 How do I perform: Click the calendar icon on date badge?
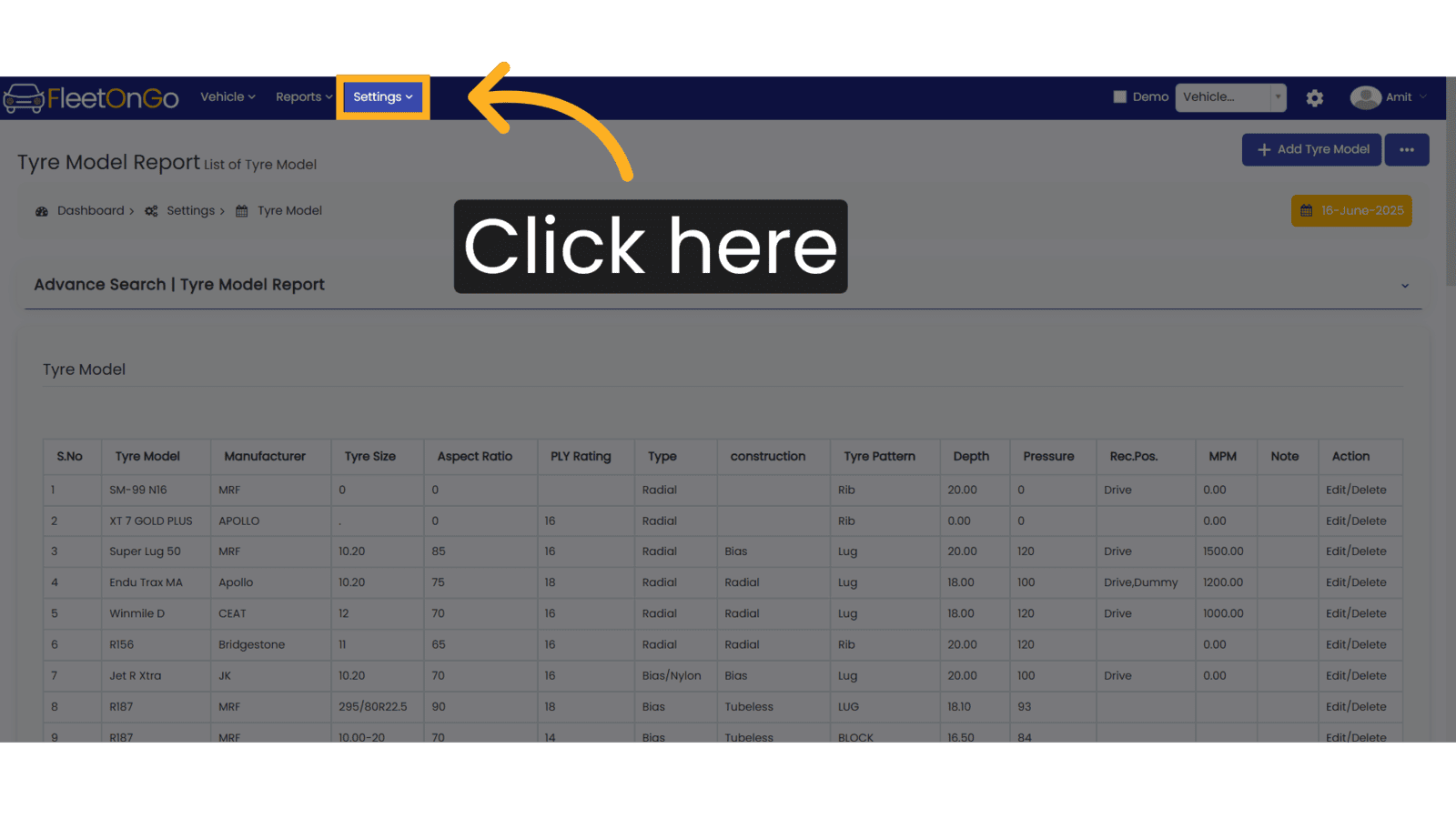(x=1306, y=210)
